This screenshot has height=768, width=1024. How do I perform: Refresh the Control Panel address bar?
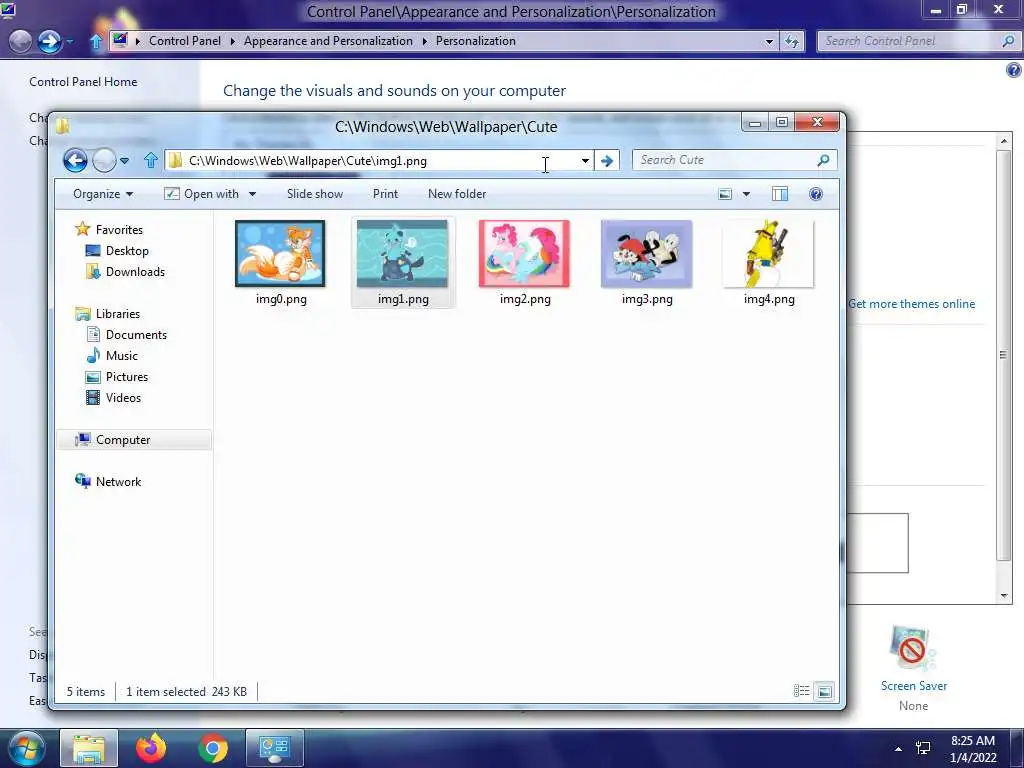pos(792,41)
